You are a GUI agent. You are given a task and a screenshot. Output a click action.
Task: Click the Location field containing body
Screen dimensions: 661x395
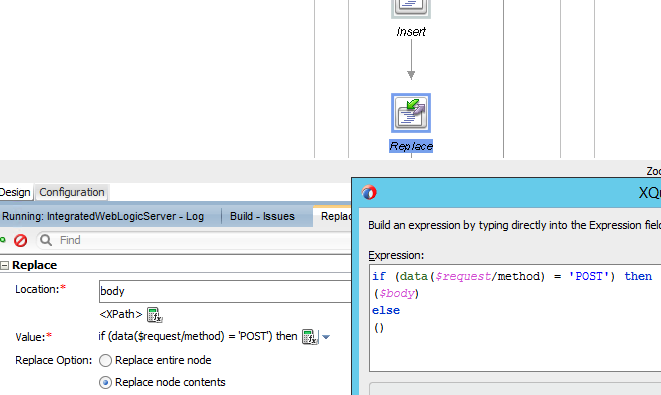225,291
